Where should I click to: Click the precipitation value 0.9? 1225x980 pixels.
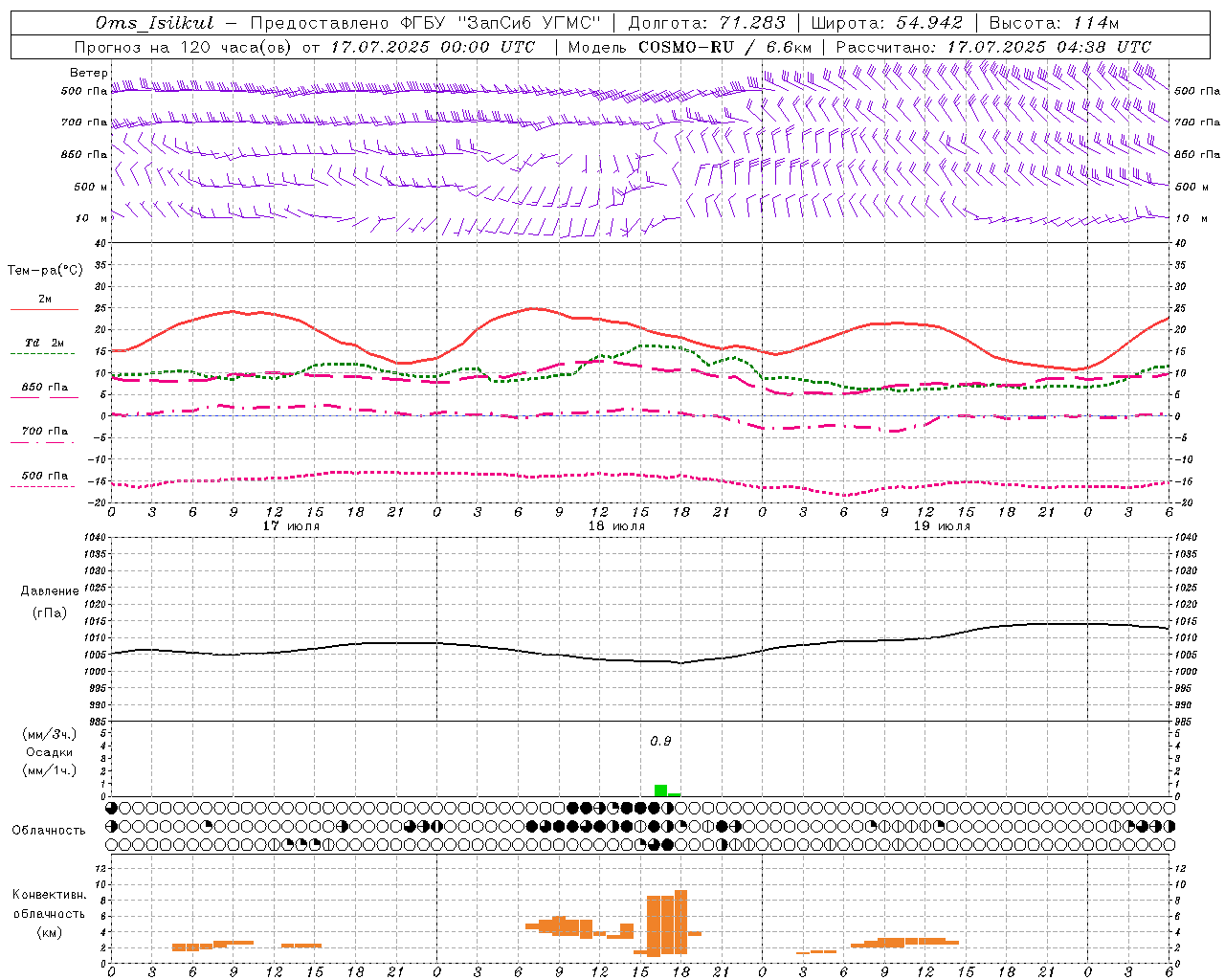[660, 742]
